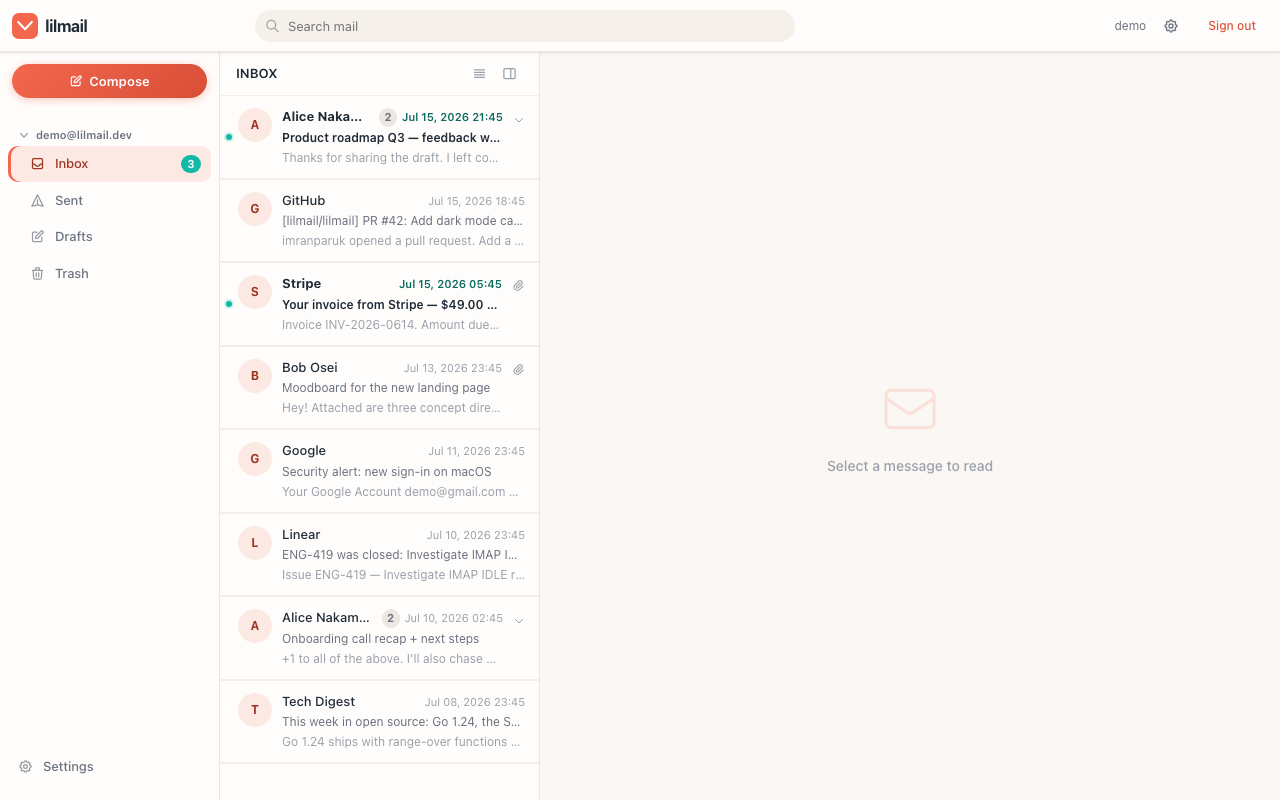Open GitHub PR #42 dark mode email

pos(380,221)
